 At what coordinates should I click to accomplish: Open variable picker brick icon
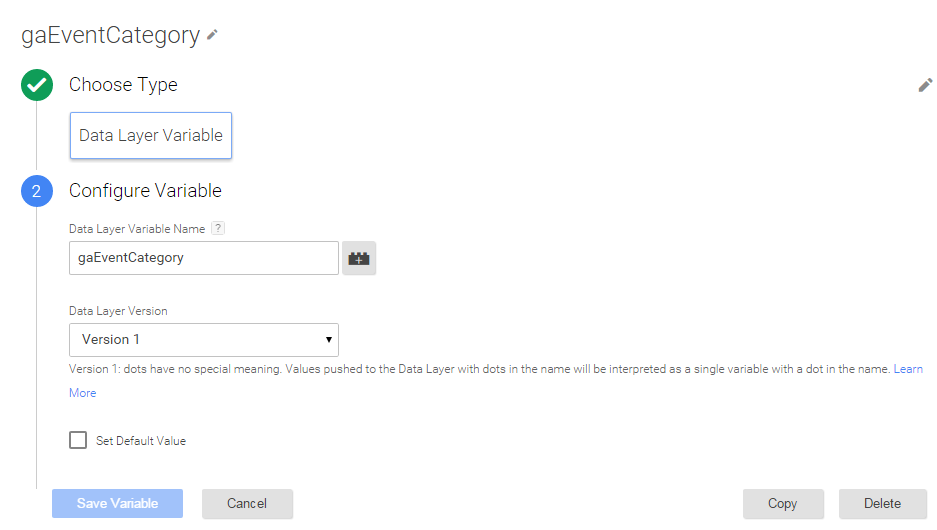tap(359, 258)
